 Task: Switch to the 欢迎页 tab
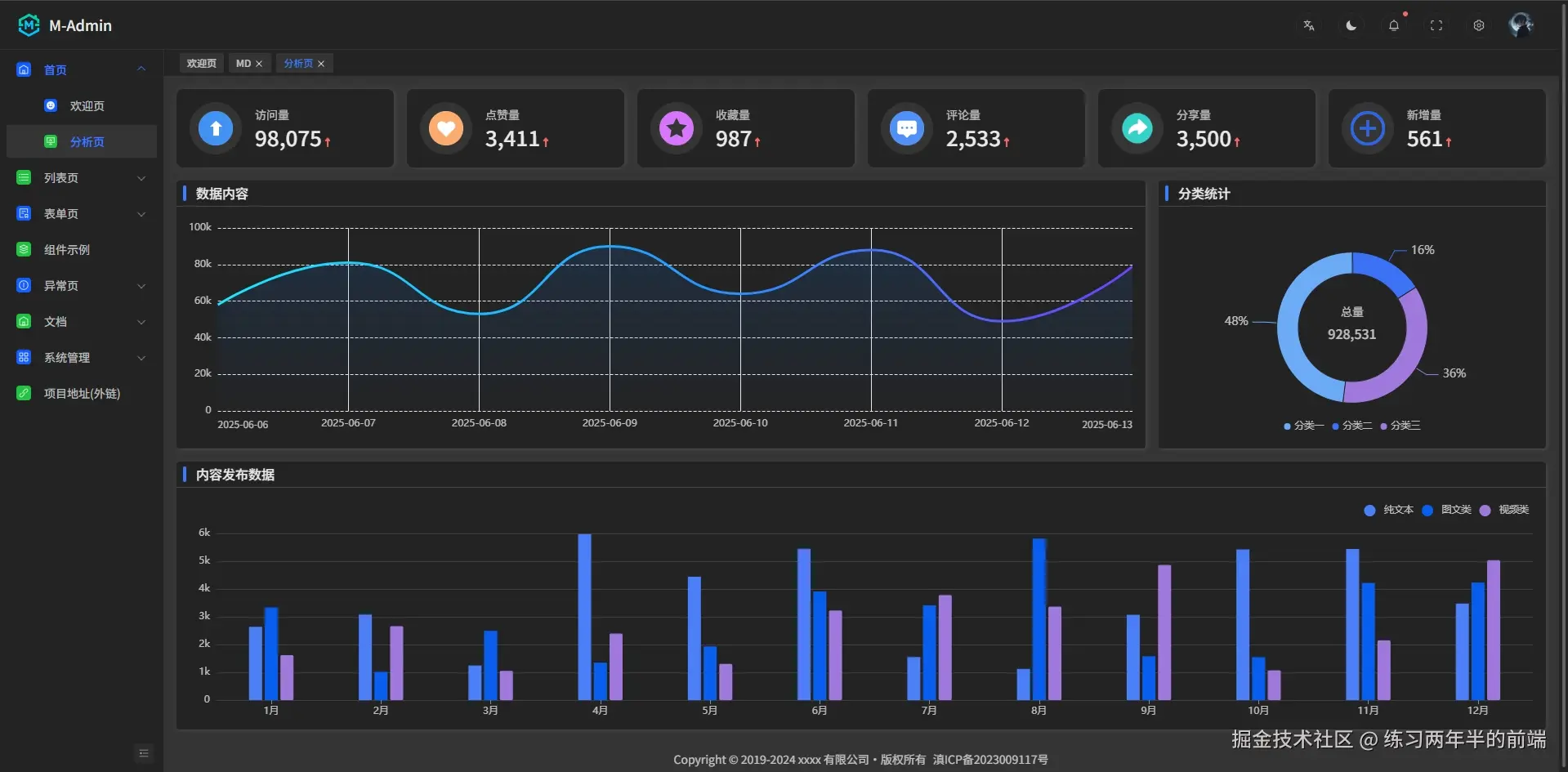click(201, 64)
